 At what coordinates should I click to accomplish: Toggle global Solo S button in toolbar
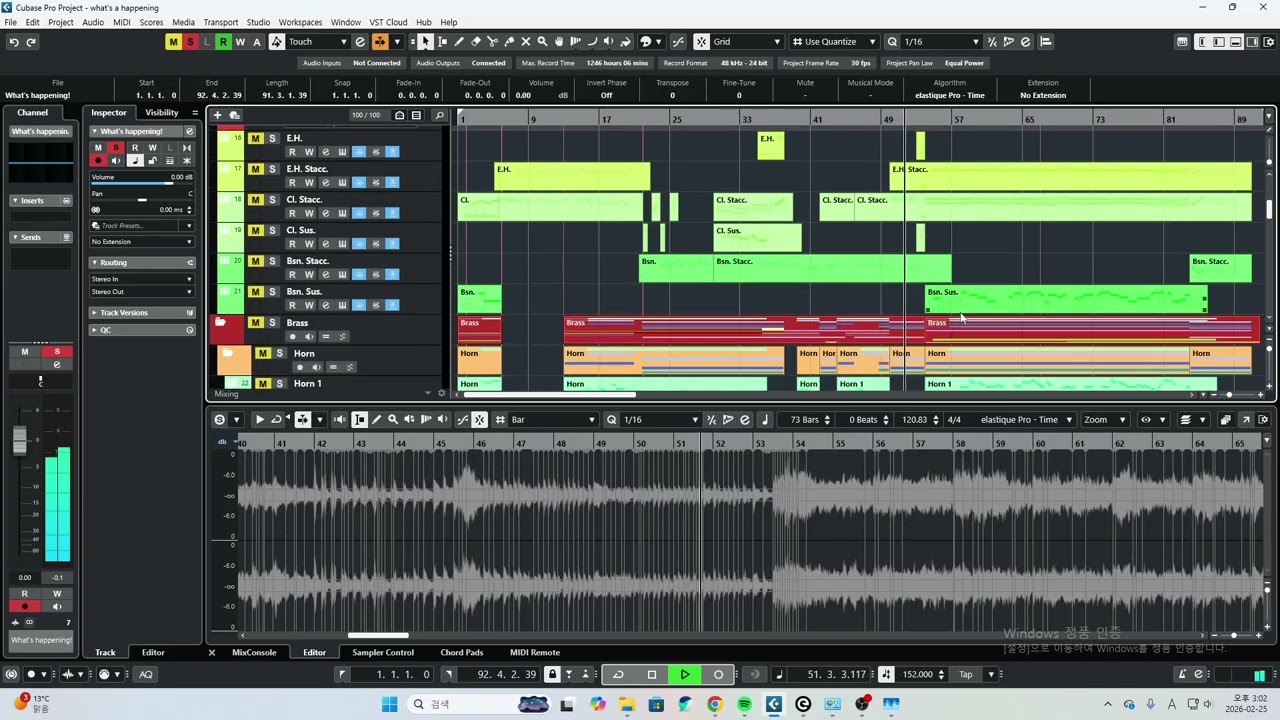190,42
